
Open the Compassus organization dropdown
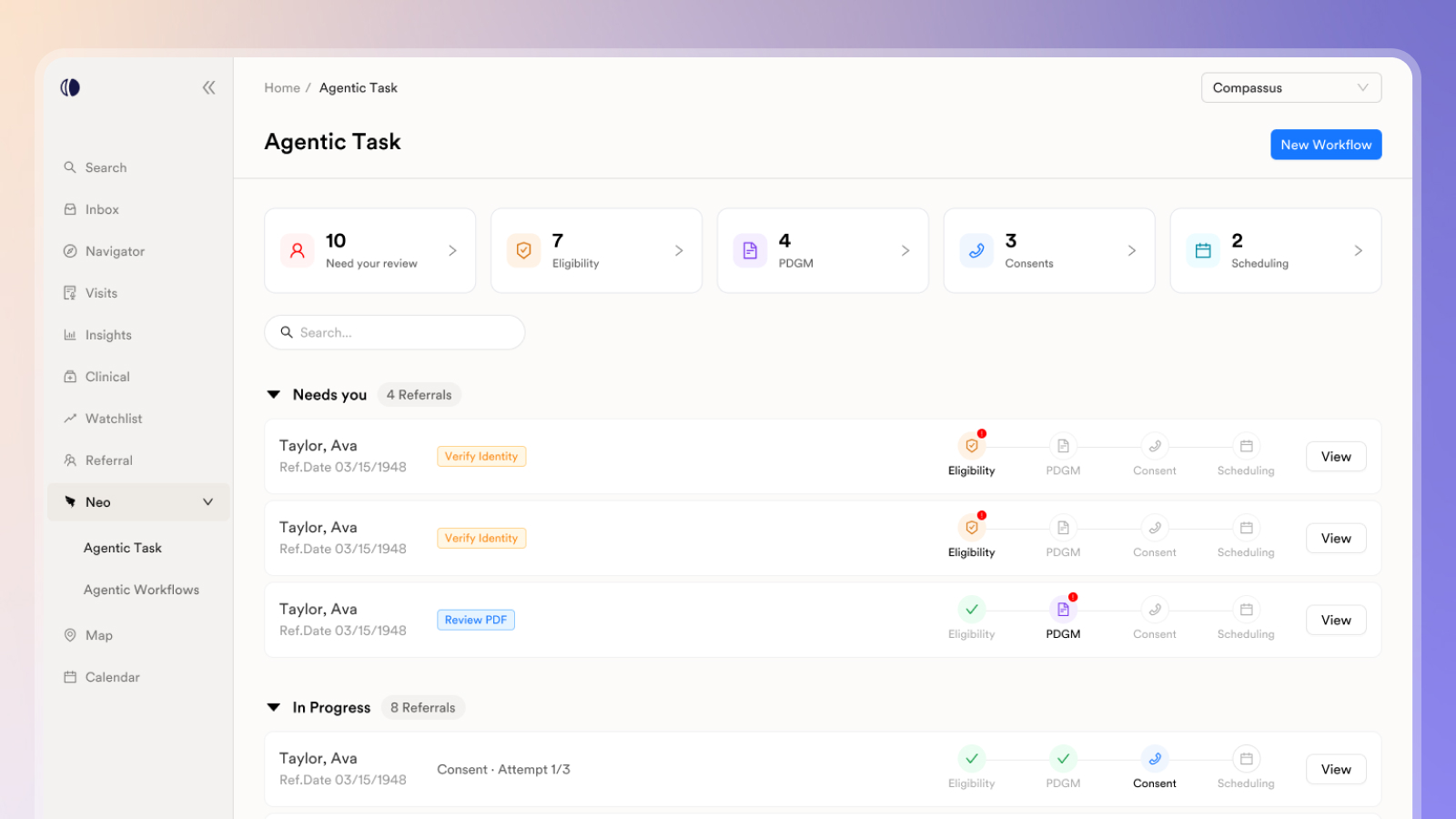[x=1291, y=87]
